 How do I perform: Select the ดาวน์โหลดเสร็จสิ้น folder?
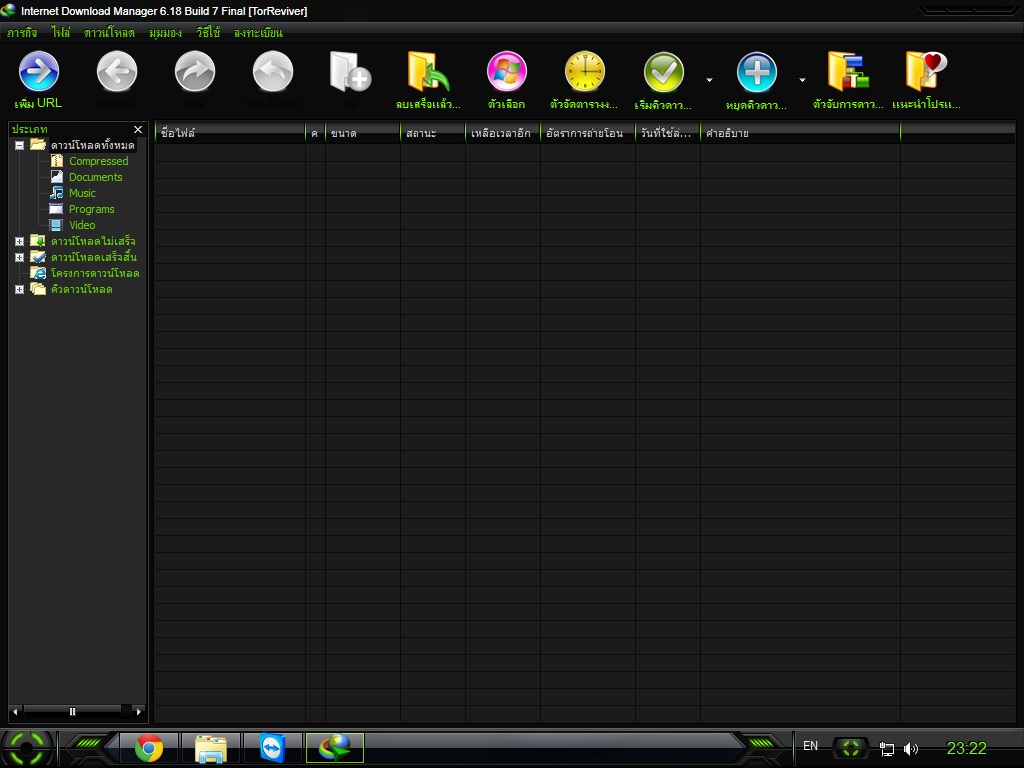(x=94, y=257)
